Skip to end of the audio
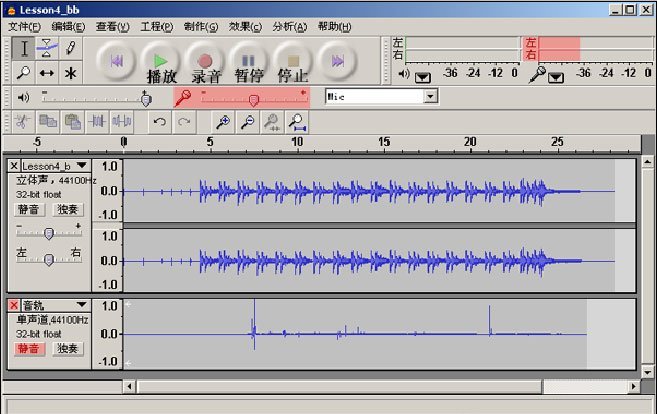The width and height of the screenshot is (657, 414). [x=338, y=62]
